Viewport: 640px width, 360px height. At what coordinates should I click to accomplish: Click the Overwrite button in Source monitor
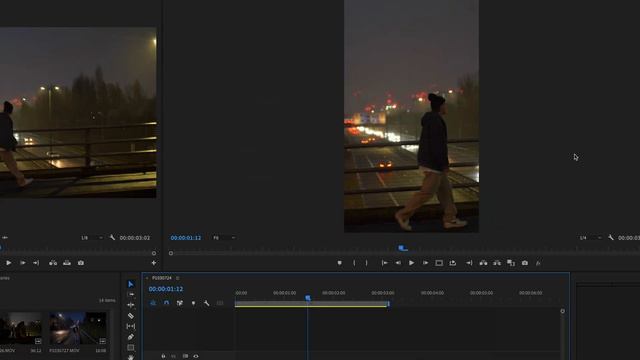(x=67, y=263)
